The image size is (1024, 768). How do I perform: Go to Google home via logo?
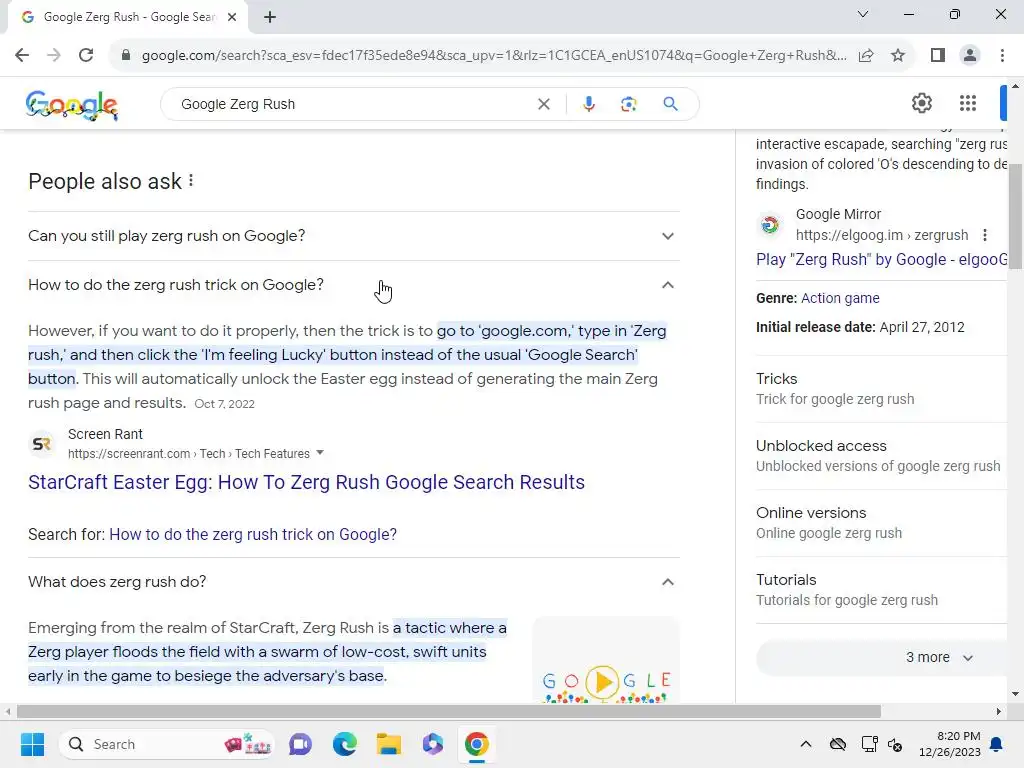pos(72,104)
